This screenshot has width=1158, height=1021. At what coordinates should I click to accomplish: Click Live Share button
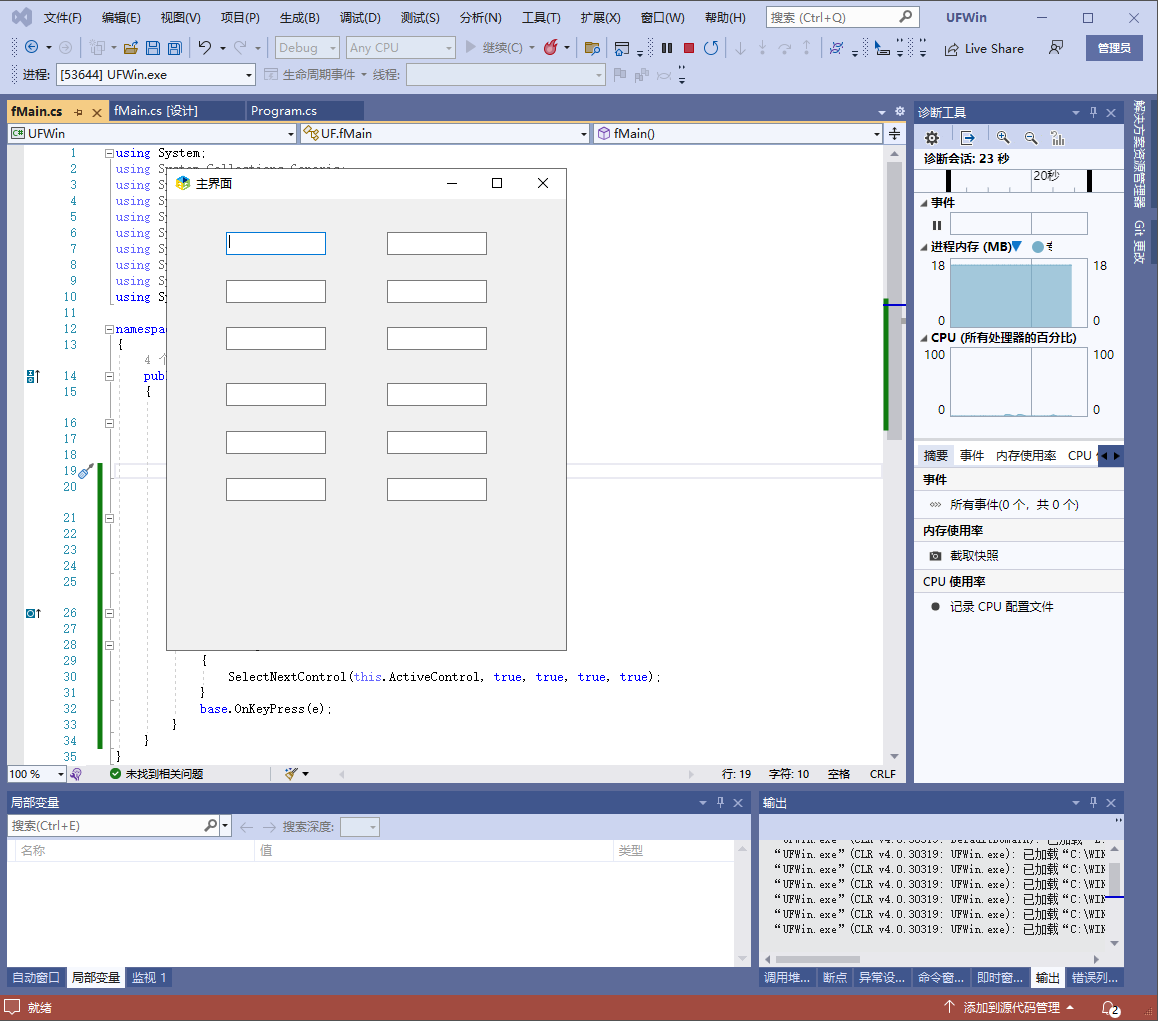coord(984,49)
